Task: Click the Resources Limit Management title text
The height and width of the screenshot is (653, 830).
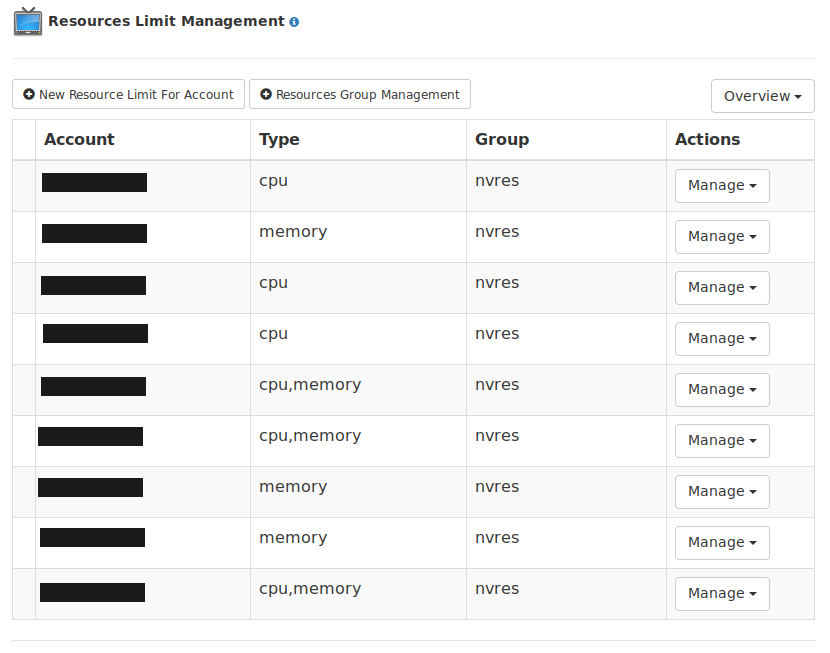Action: click(166, 21)
